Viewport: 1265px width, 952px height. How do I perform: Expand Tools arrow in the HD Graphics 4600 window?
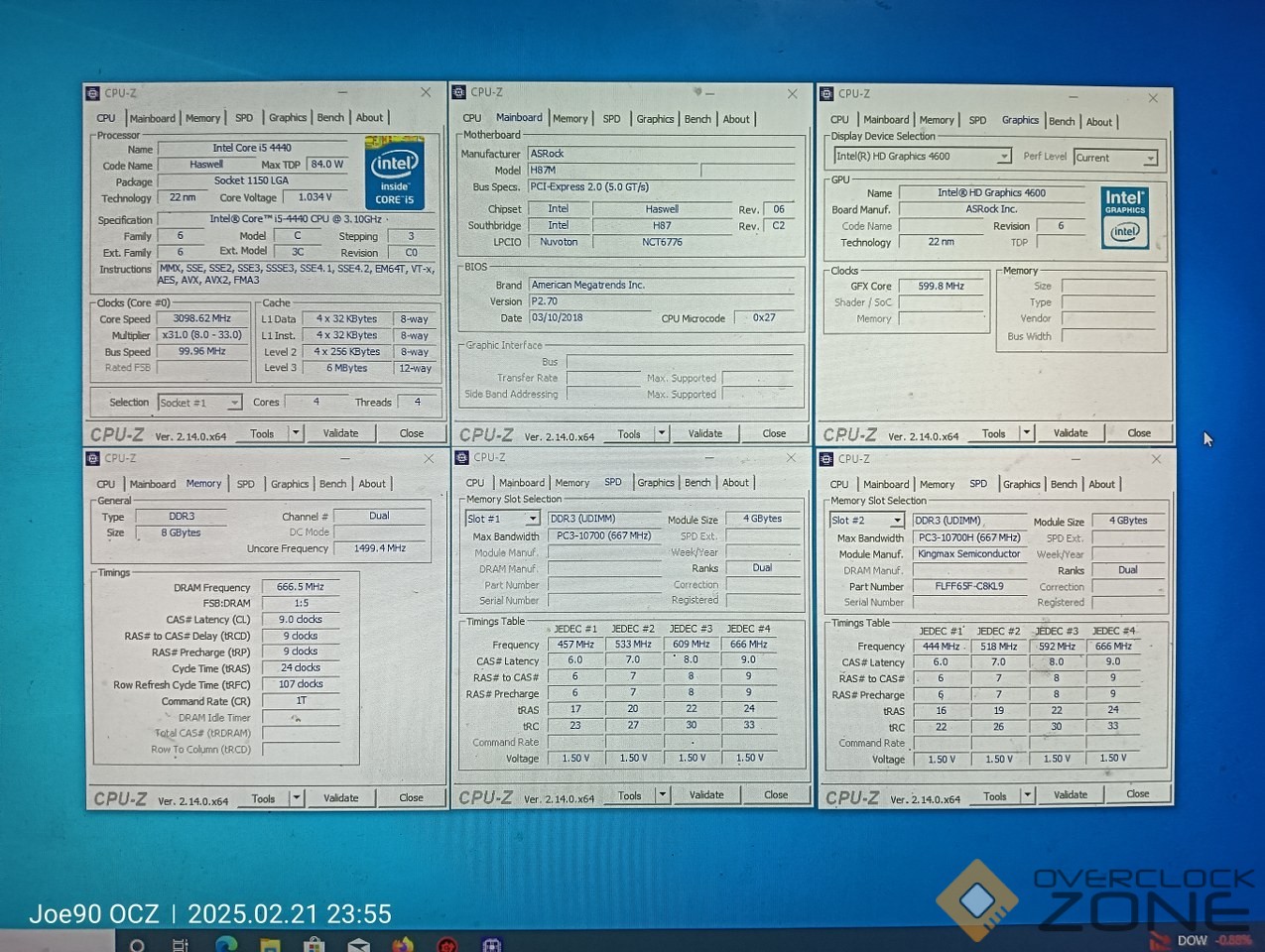[x=1027, y=433]
